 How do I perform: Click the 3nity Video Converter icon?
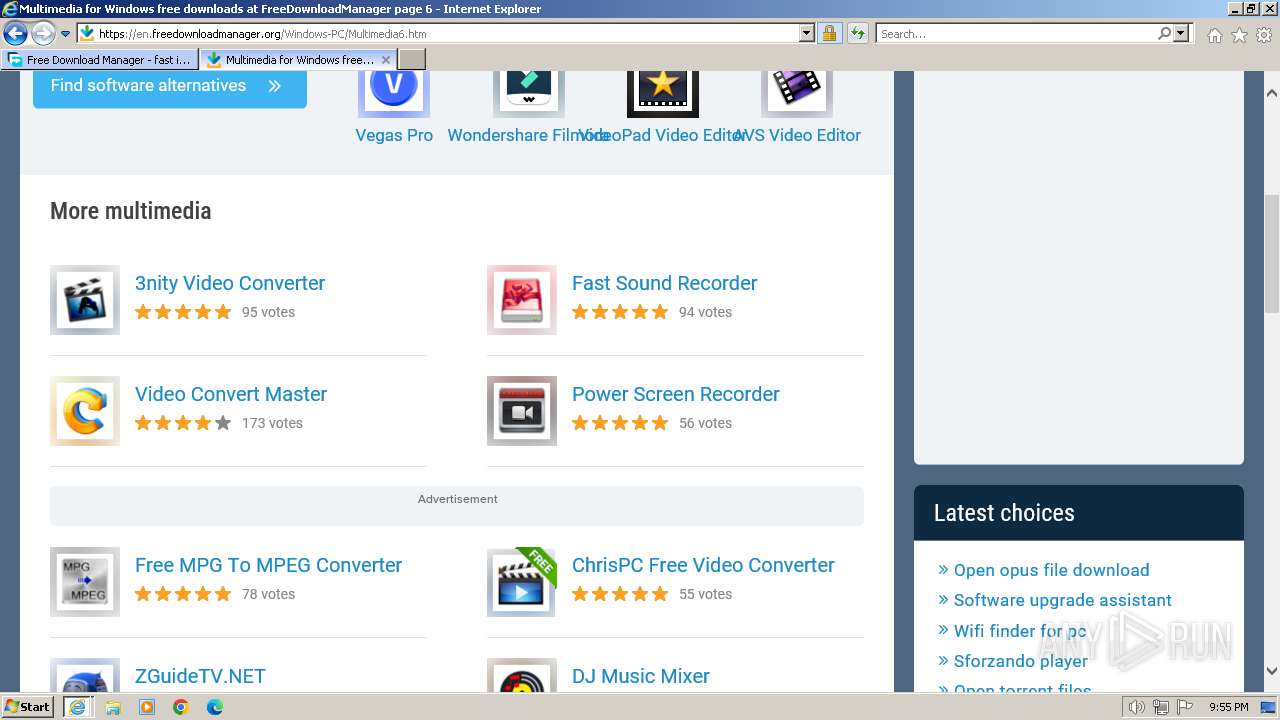pos(85,300)
